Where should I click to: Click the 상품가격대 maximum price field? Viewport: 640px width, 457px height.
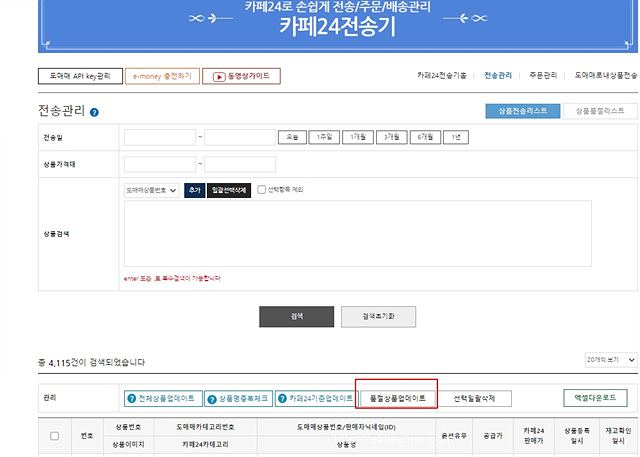point(240,164)
